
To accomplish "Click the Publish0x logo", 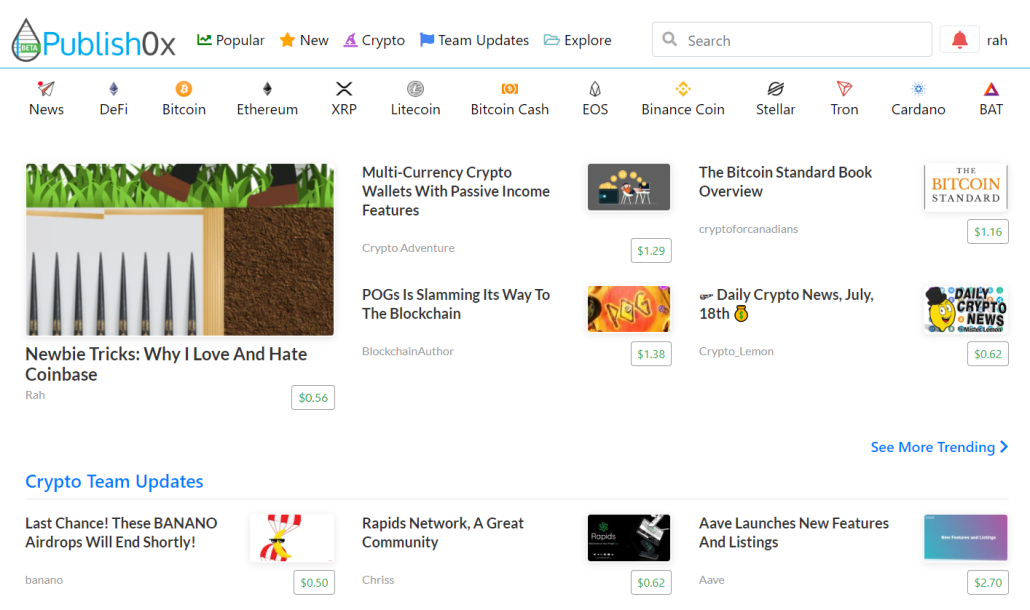I will (x=94, y=41).
